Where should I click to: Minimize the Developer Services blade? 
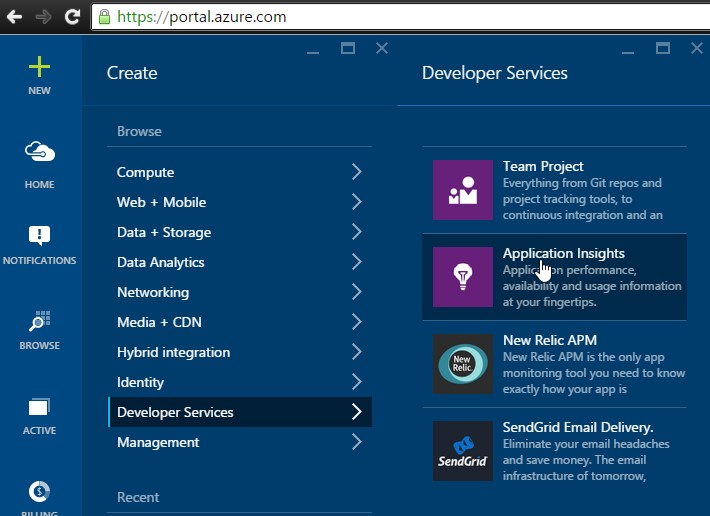click(x=628, y=53)
